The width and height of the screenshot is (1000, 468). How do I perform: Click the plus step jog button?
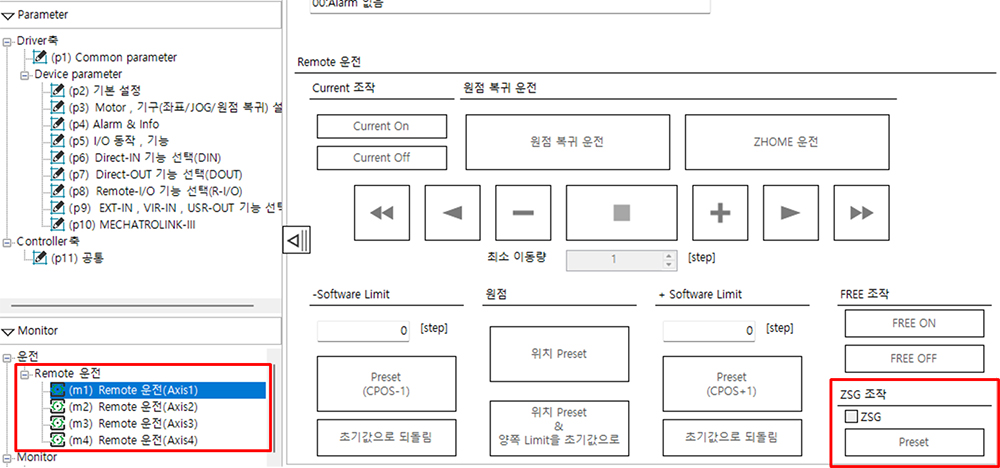click(721, 213)
